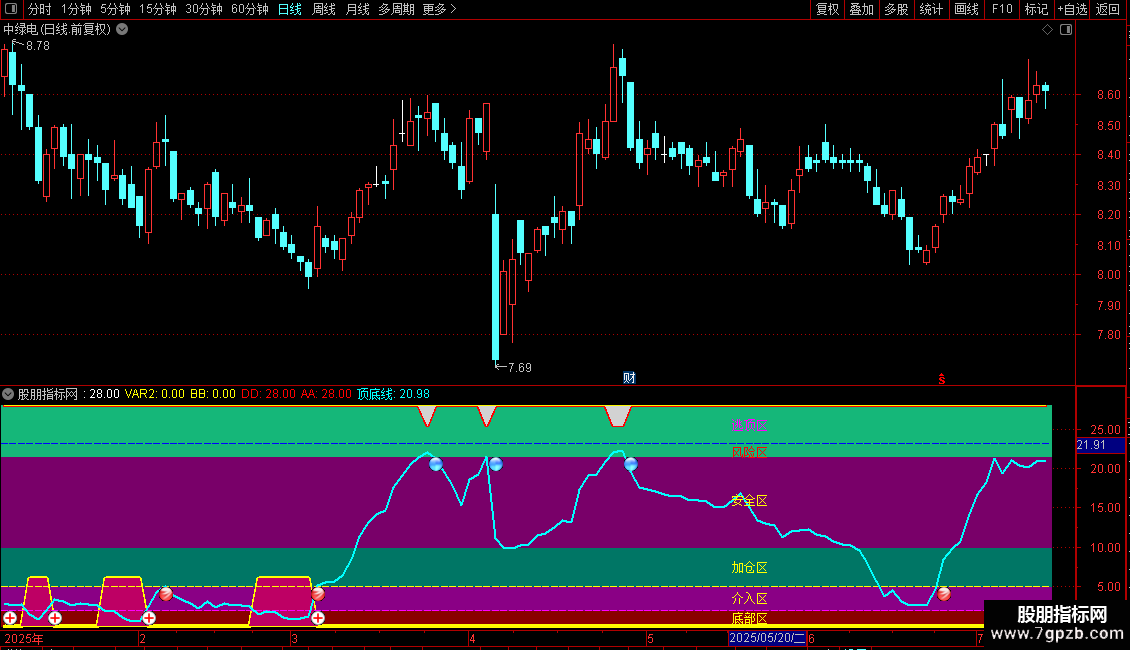Image resolution: width=1130 pixels, height=650 pixels.
Task: Select the 60分钟 period
Action: 250,9
